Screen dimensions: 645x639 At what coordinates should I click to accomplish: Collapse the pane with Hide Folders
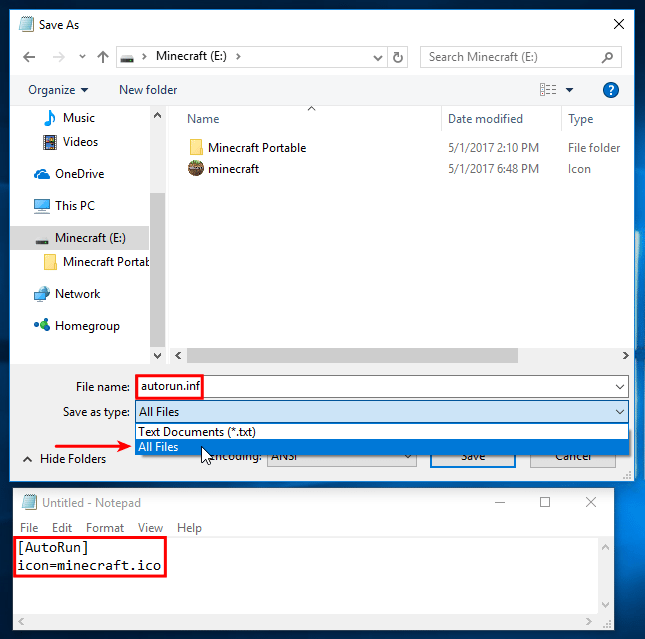(65, 459)
